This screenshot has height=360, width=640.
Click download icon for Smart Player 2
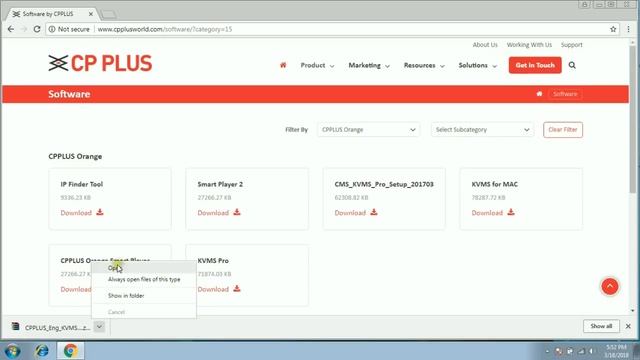click(x=237, y=212)
